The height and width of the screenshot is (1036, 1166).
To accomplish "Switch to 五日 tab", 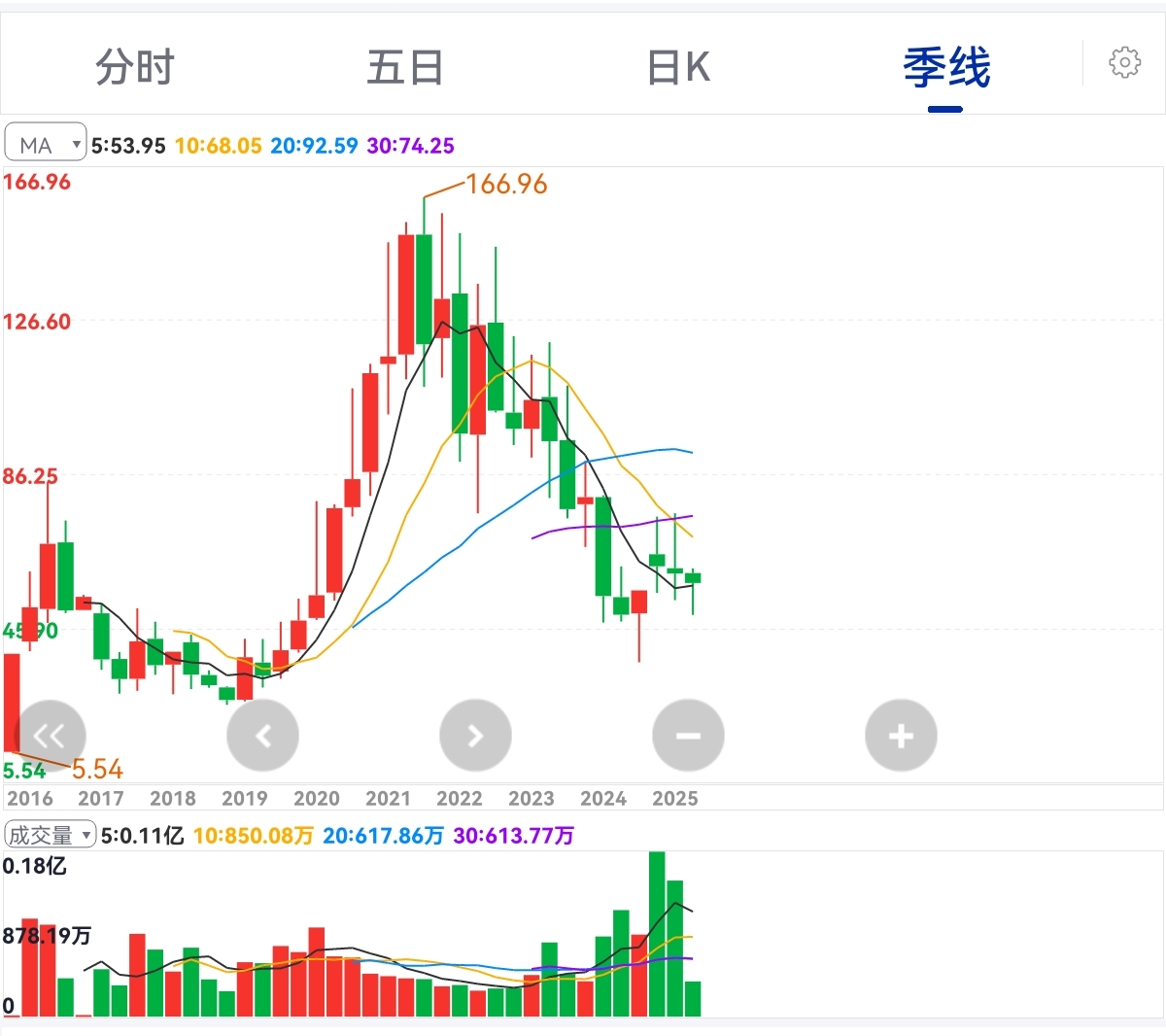I will pos(405,68).
